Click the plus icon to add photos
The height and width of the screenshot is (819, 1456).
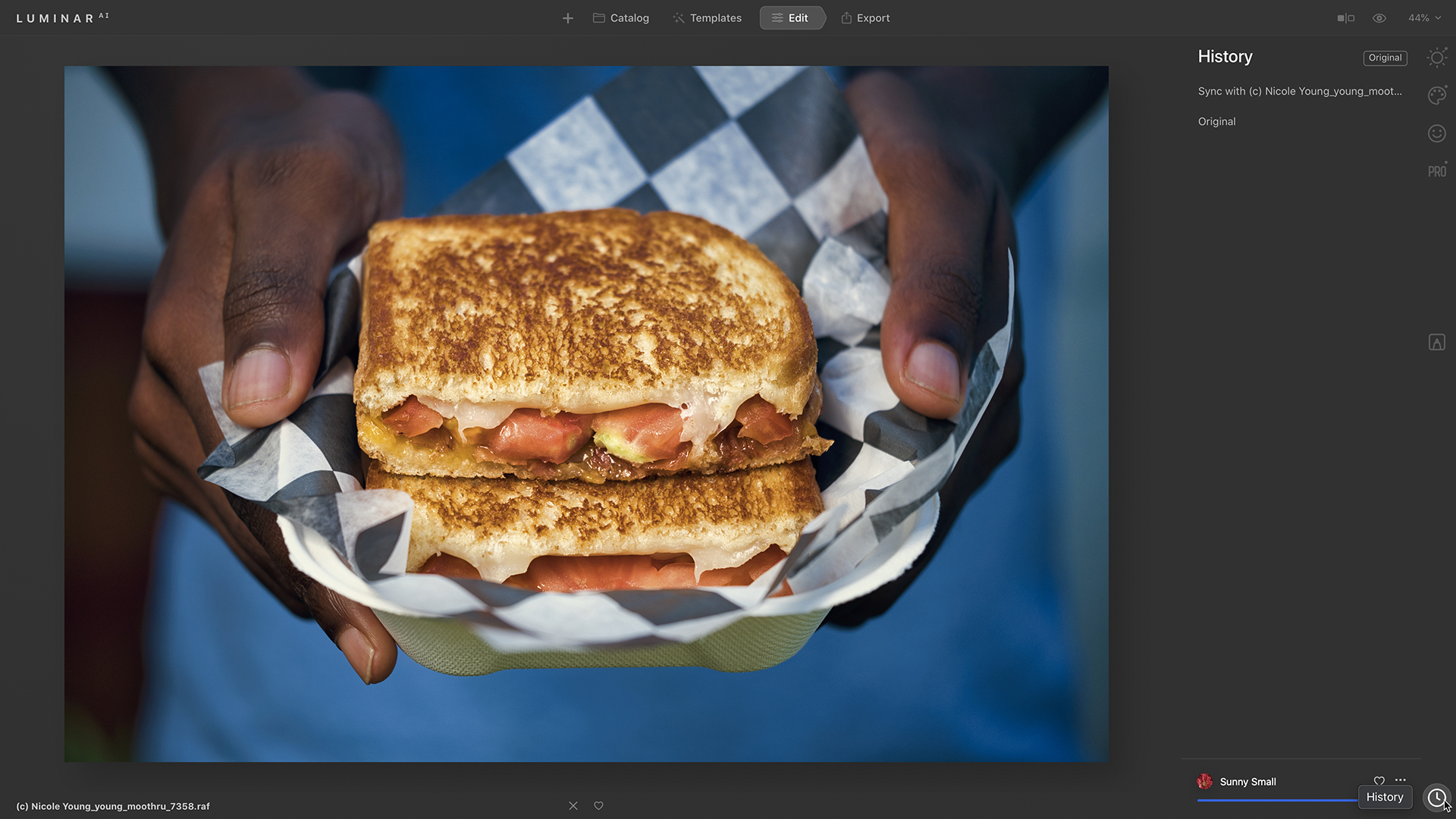(567, 18)
